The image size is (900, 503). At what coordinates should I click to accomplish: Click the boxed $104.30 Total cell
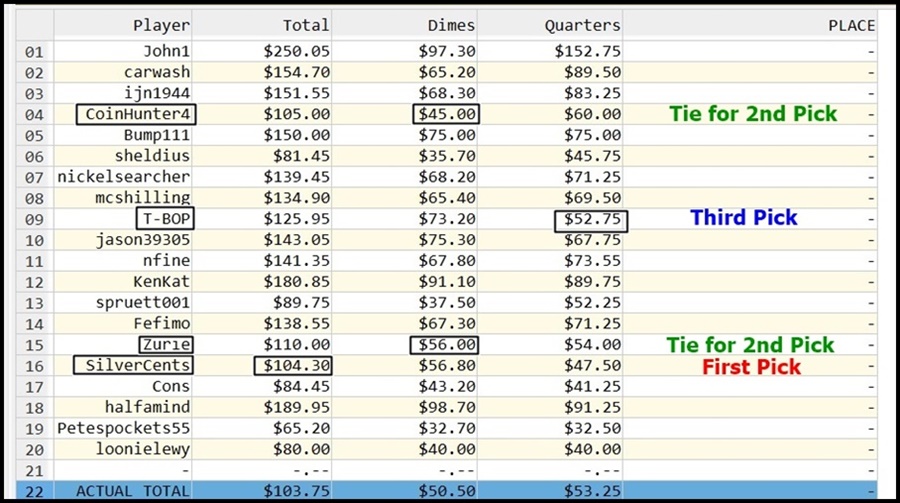(293, 366)
